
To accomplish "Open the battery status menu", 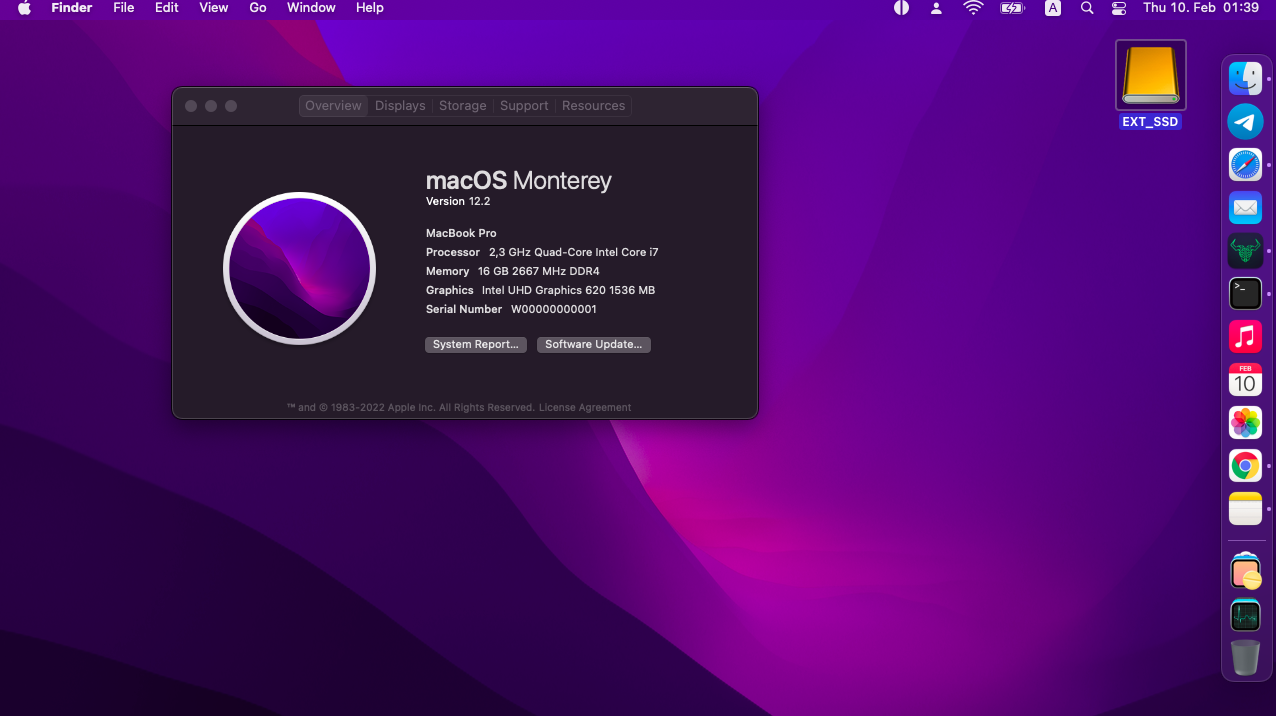I will click(1012, 8).
